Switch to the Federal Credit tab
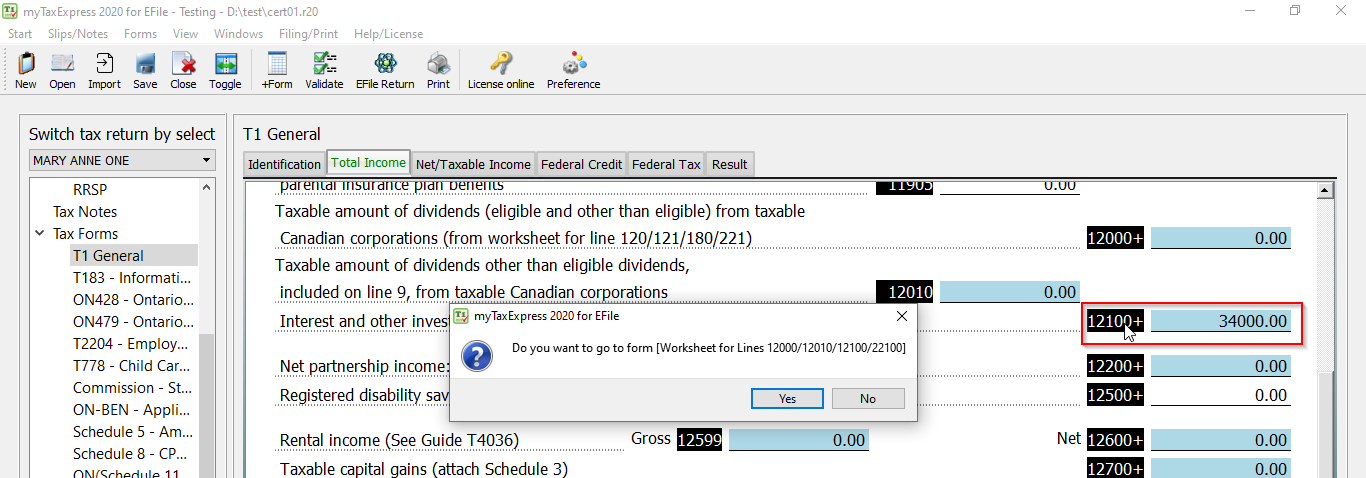The width and height of the screenshot is (1366, 478). 582,164
